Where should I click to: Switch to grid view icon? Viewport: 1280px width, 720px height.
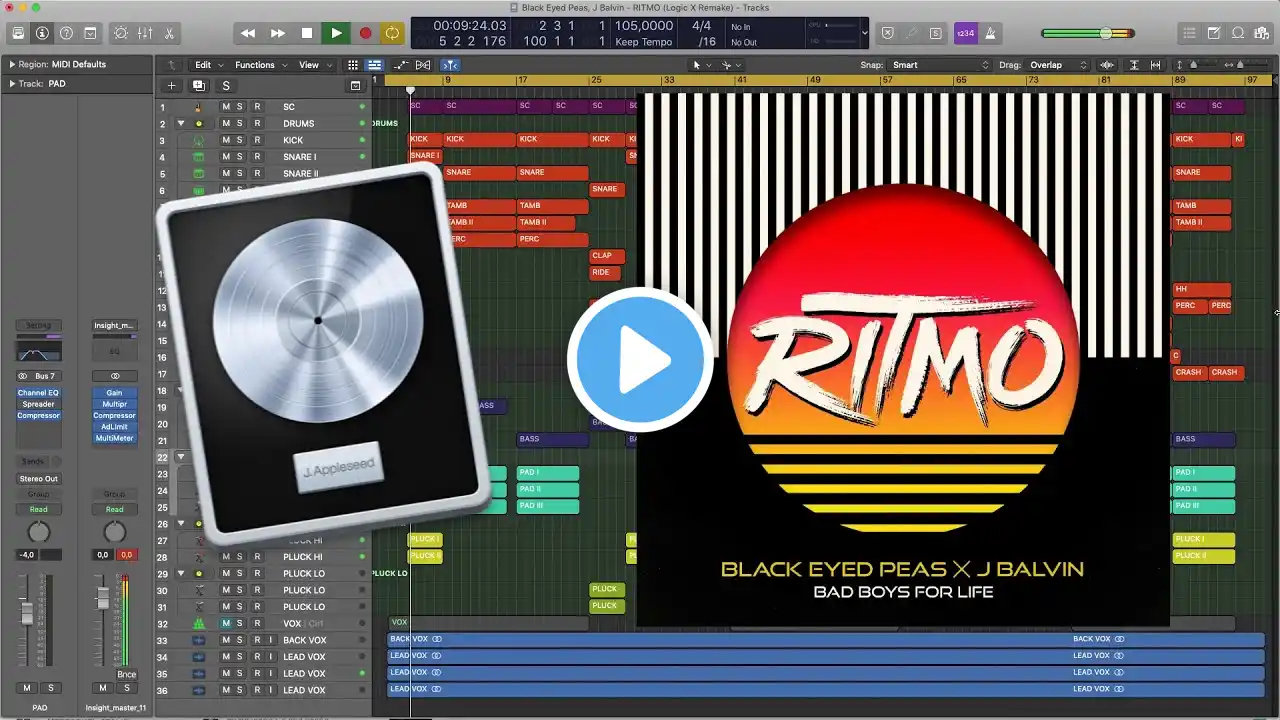pos(353,65)
